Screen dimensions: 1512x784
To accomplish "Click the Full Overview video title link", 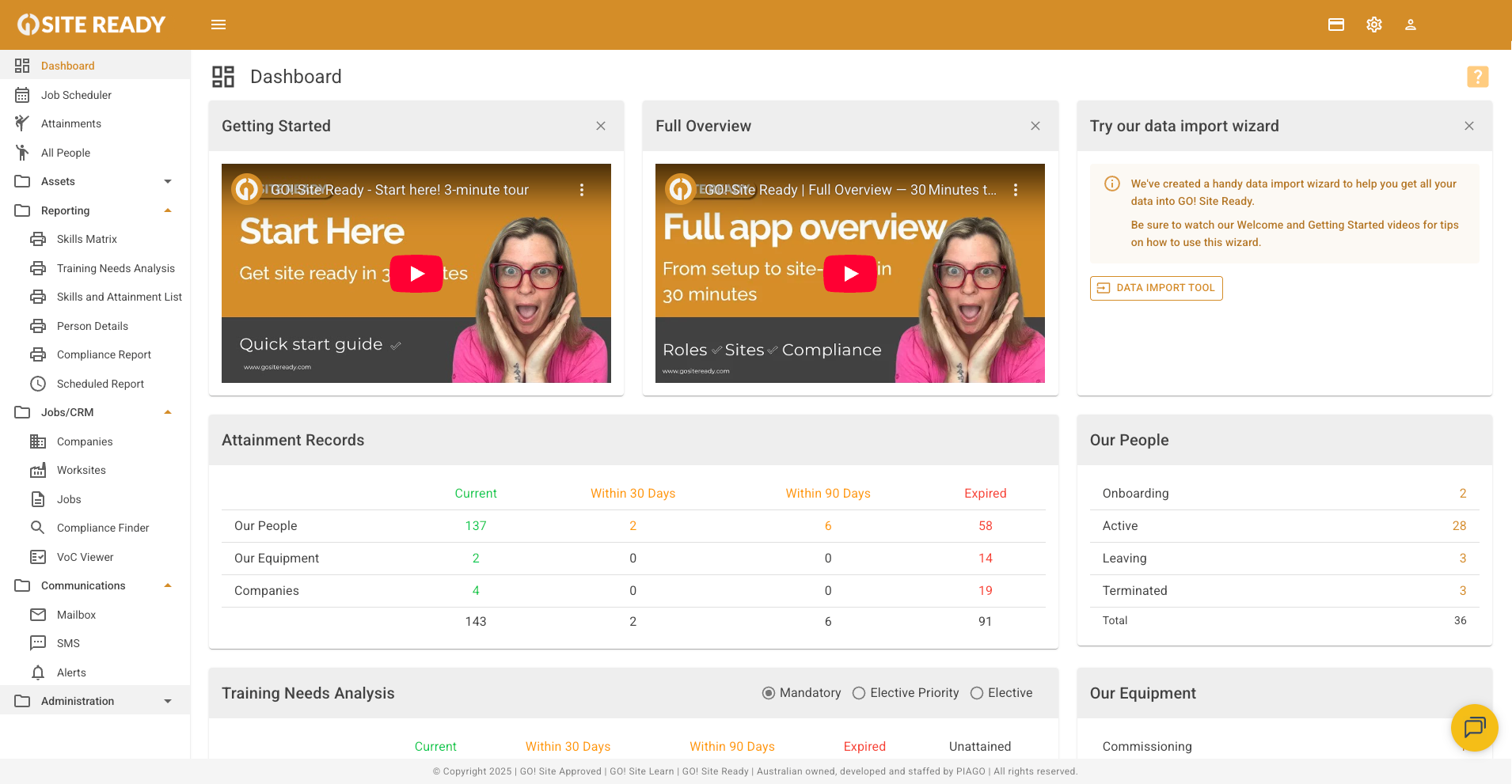I will [850, 190].
